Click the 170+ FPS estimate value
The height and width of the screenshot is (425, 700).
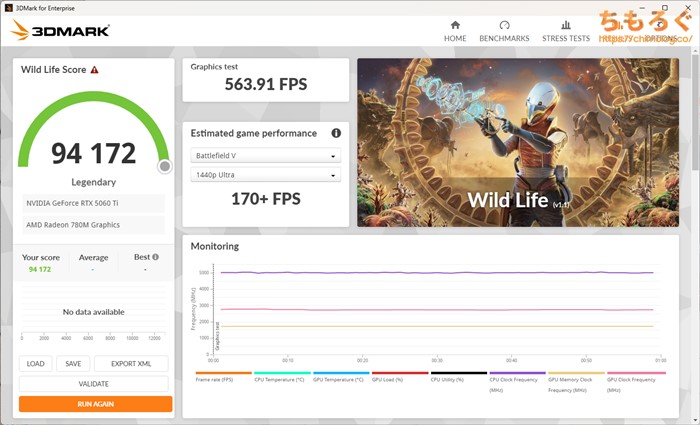click(x=266, y=199)
